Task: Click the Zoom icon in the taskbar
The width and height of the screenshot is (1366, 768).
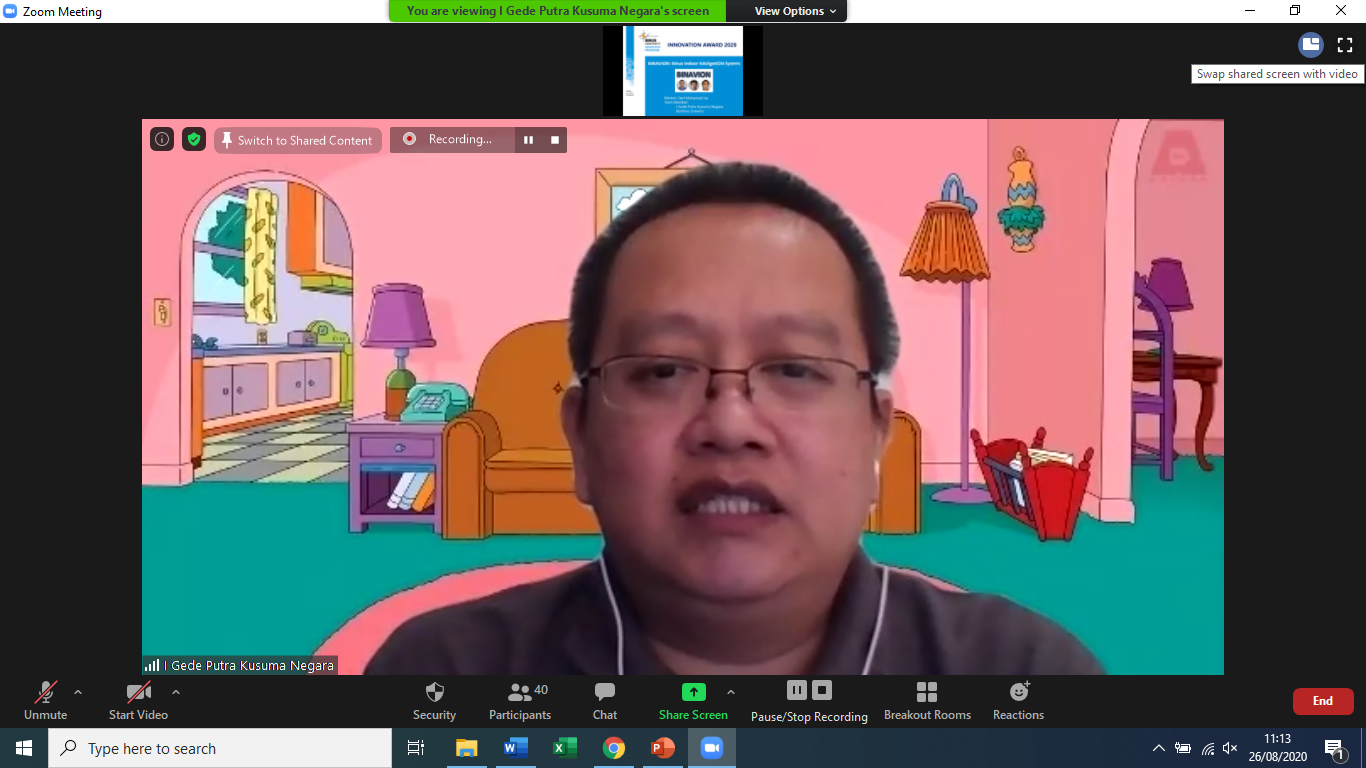Action: pos(712,748)
